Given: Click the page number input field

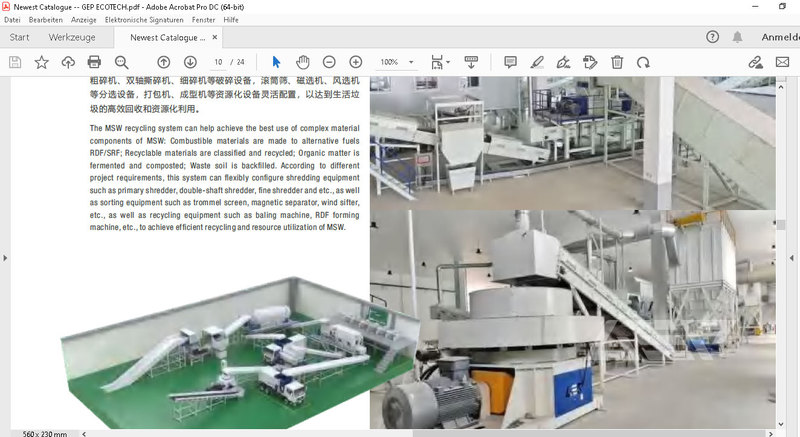Looking at the screenshot, I should pyautogui.click(x=218, y=62).
